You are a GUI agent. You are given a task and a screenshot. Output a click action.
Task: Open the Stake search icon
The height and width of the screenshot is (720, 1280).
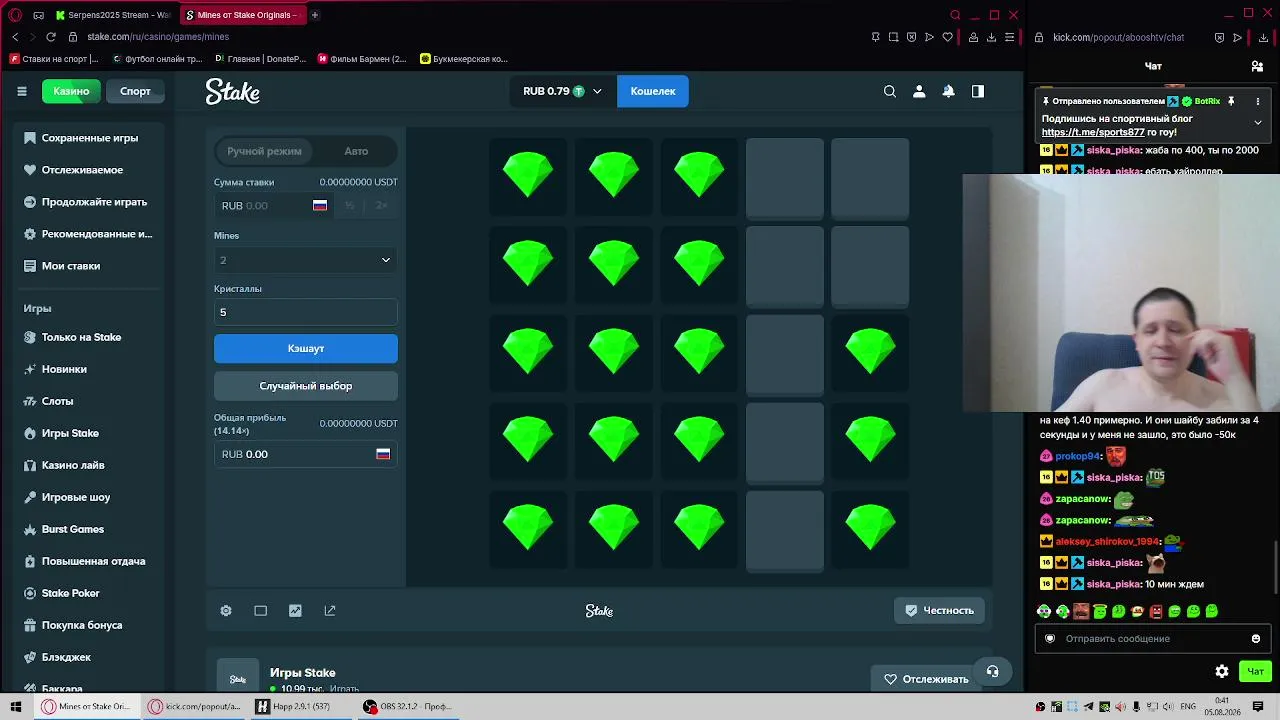(889, 91)
